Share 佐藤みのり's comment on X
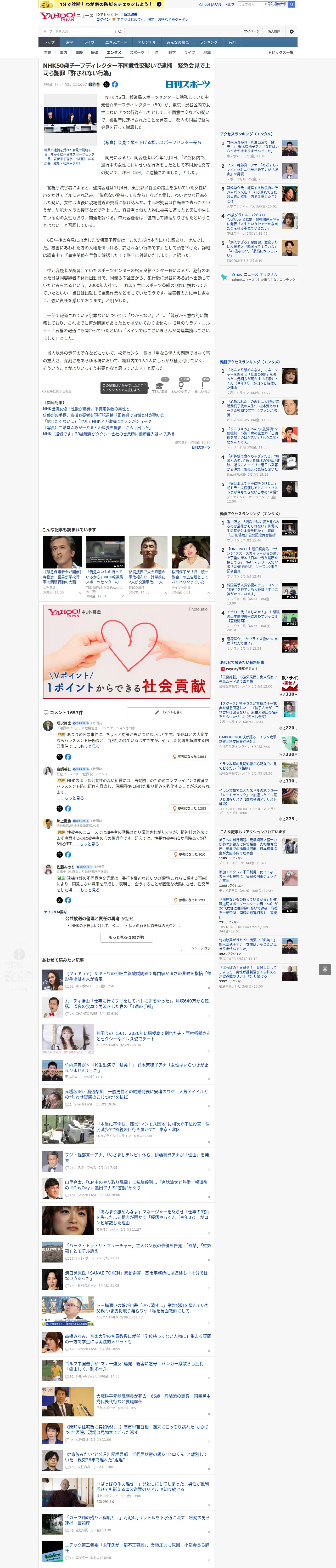The width and height of the screenshot is (336, 1568). tap(59, 900)
